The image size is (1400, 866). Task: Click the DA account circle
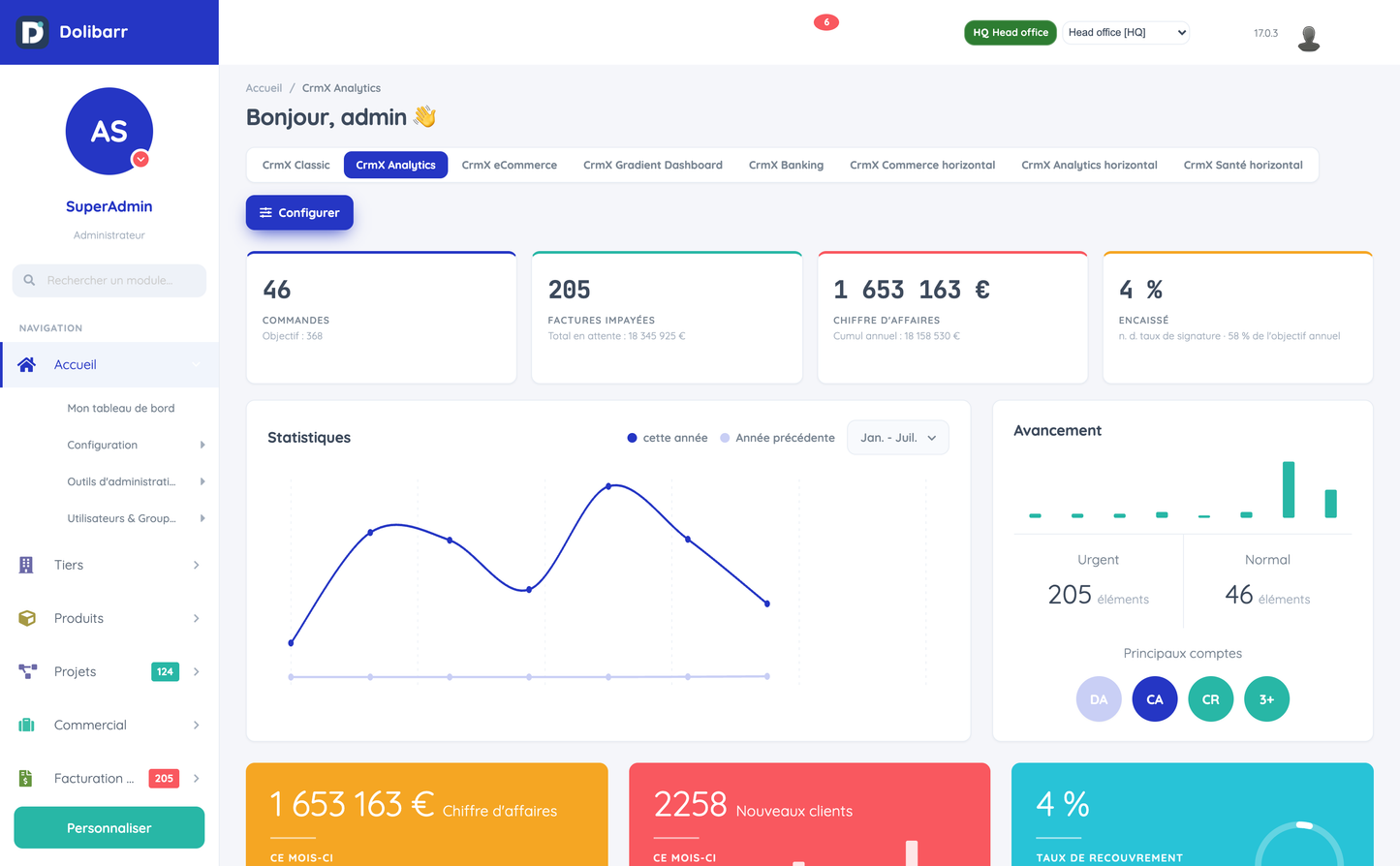coord(1099,698)
